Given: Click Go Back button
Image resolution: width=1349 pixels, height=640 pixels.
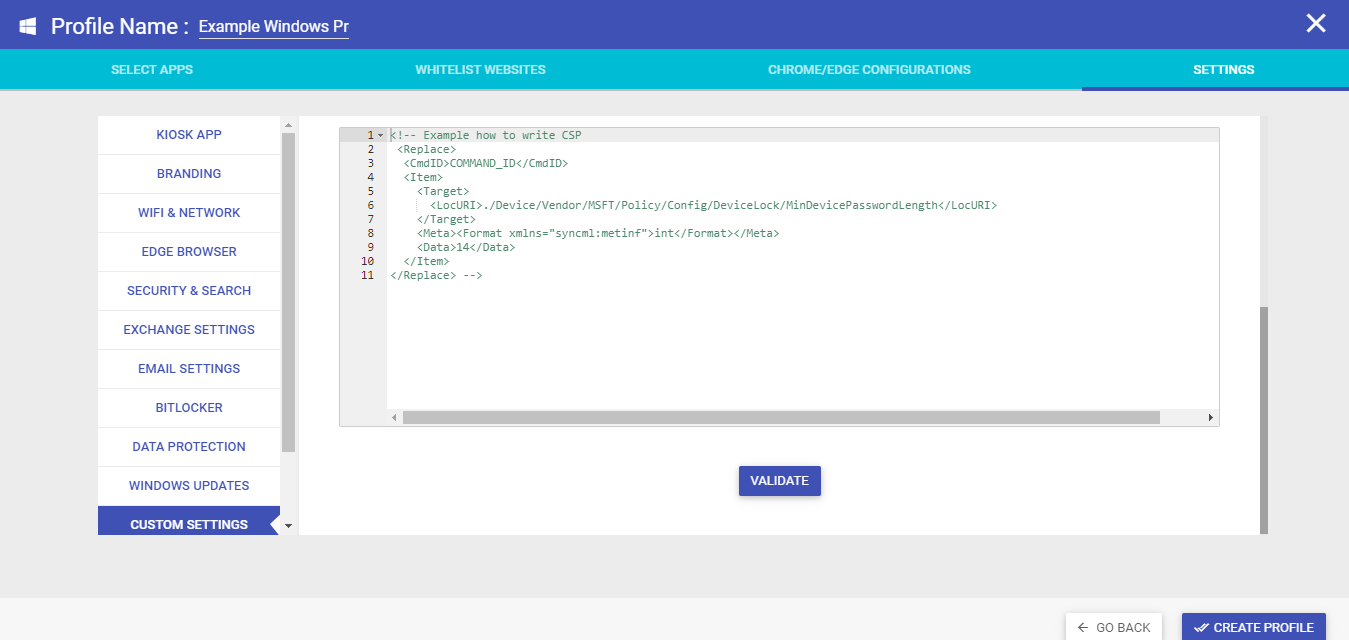Looking at the screenshot, I should point(1113,627).
